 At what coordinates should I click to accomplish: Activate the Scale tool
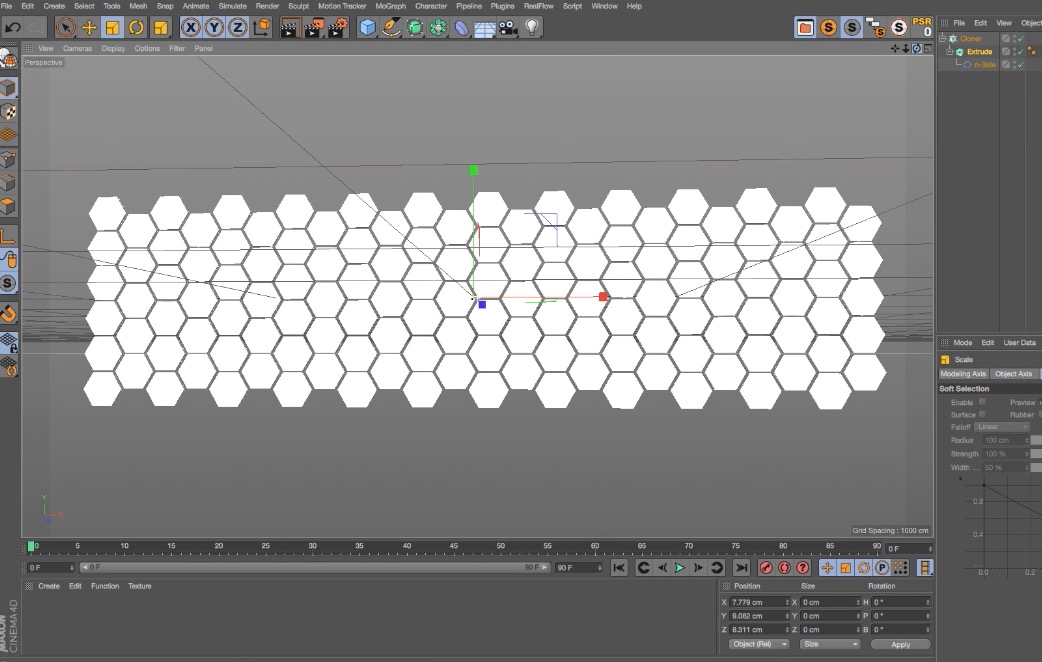(112, 27)
